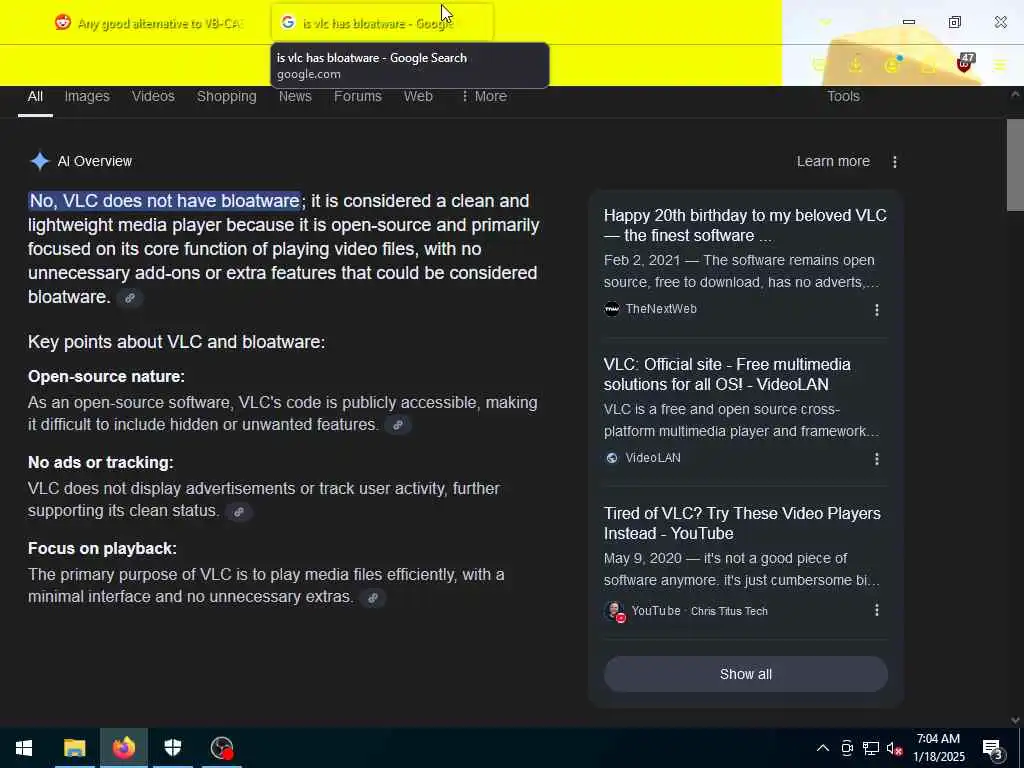
Task: Click the taskbar clock showing 7:04 AM
Action: 938,748
